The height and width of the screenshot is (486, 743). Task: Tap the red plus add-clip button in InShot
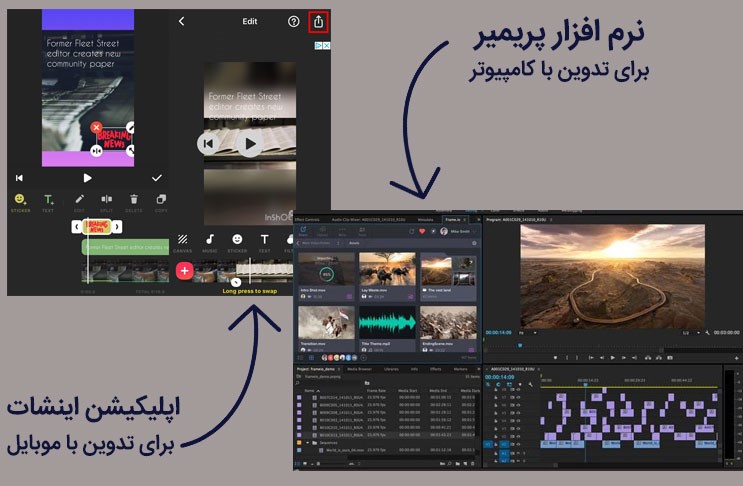(x=185, y=271)
